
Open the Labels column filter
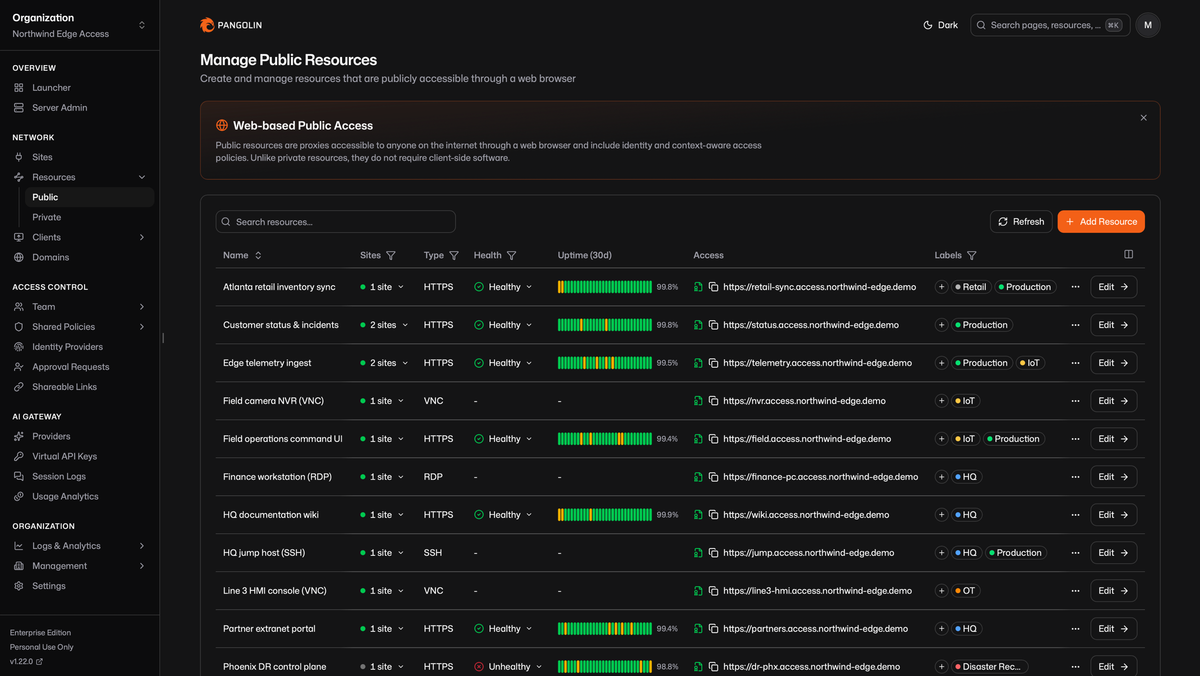coord(972,255)
